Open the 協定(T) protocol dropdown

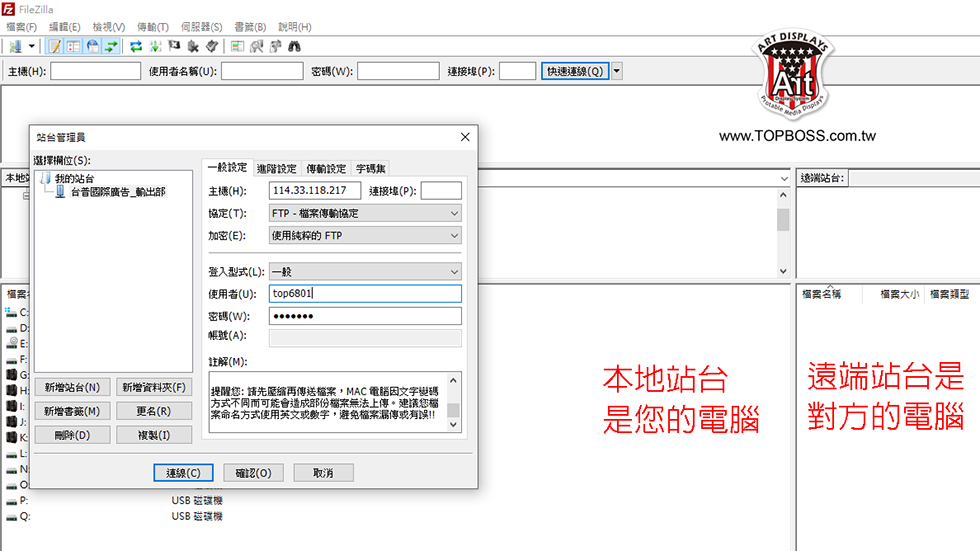click(x=365, y=213)
